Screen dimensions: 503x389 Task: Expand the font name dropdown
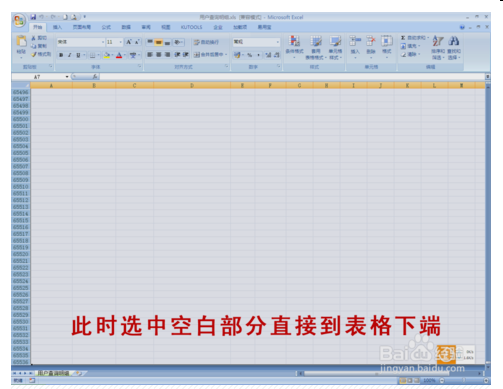click(x=103, y=42)
